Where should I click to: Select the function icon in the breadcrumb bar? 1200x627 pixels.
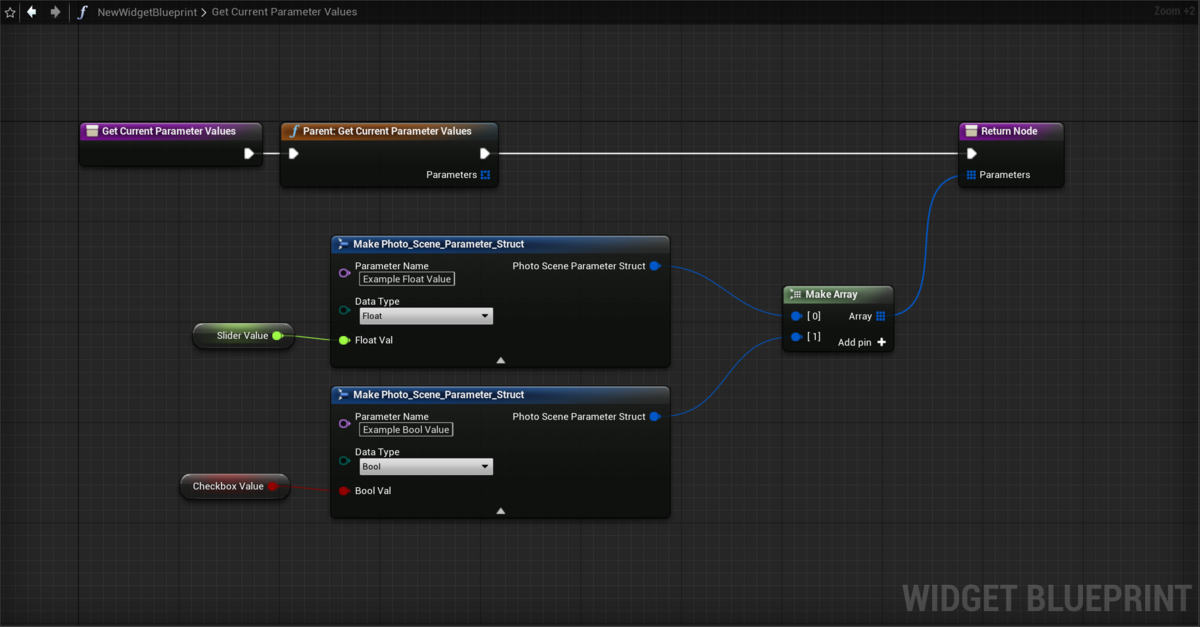[x=82, y=11]
